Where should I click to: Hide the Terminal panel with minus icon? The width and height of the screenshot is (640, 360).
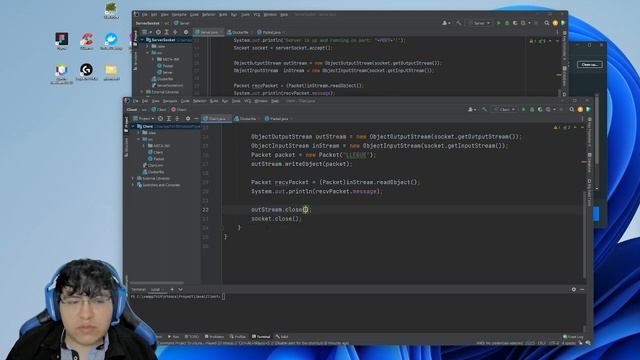582,289
